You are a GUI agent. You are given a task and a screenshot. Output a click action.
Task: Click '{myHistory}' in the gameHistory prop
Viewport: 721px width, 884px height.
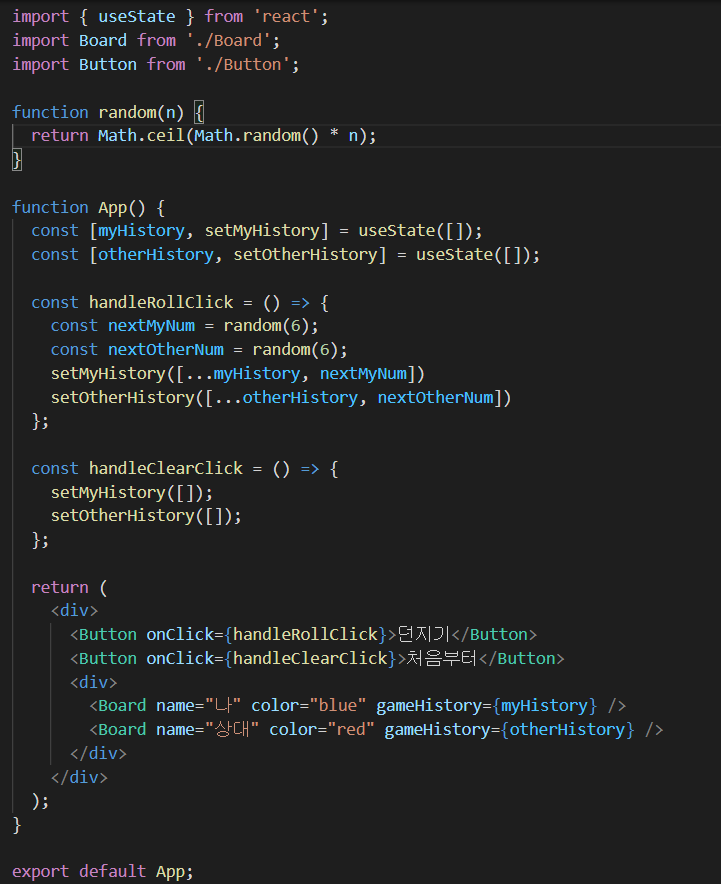[545, 705]
